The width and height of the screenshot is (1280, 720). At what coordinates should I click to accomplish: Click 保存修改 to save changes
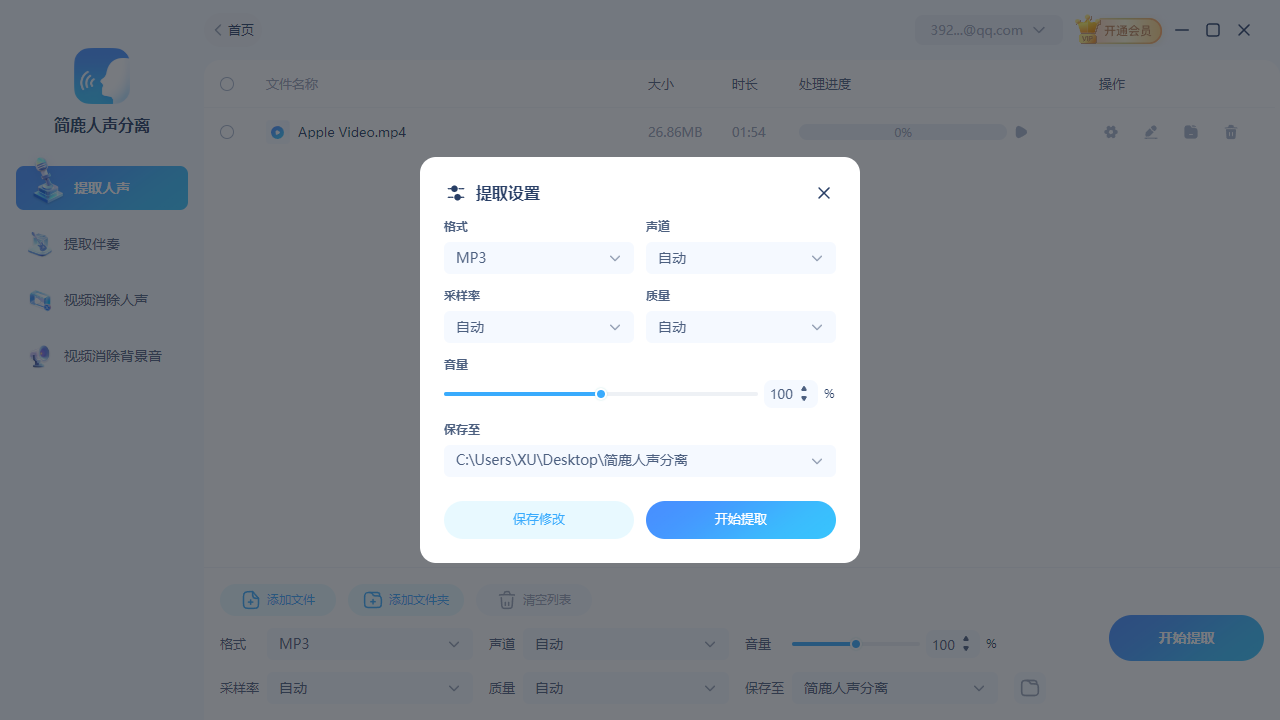click(539, 519)
